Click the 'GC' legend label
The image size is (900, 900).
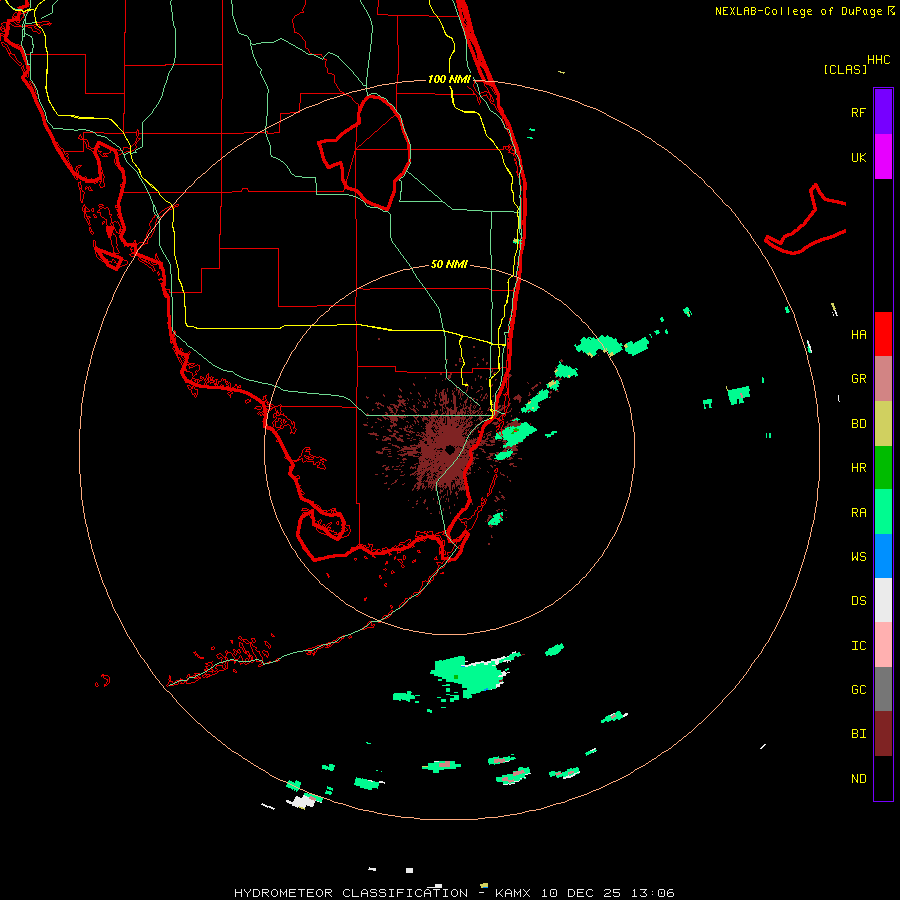click(858, 690)
